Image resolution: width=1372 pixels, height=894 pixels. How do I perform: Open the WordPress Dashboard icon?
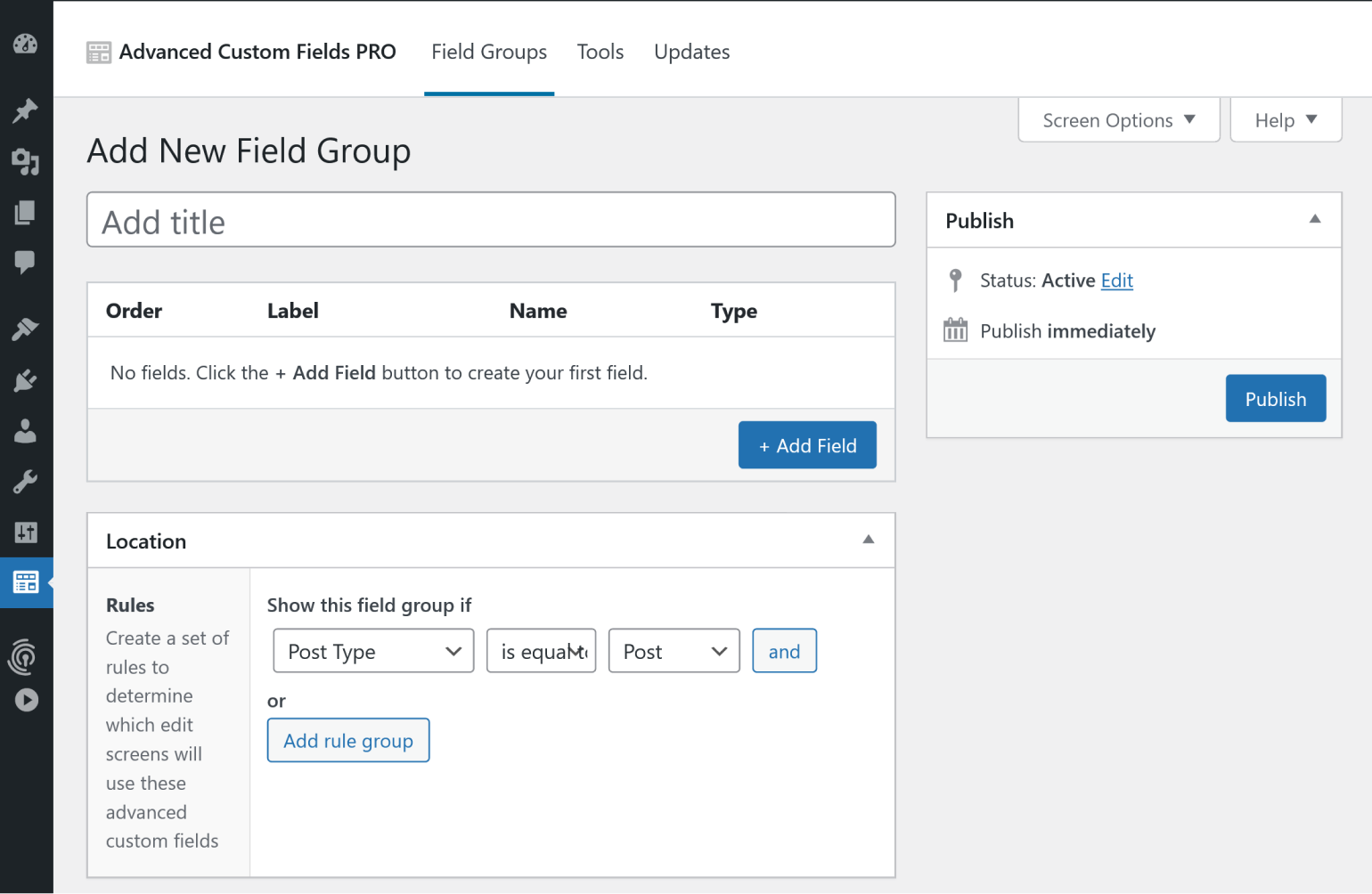click(x=26, y=43)
